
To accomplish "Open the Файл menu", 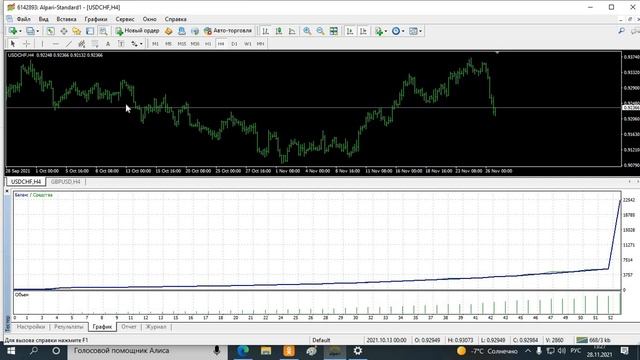I will (24, 19).
